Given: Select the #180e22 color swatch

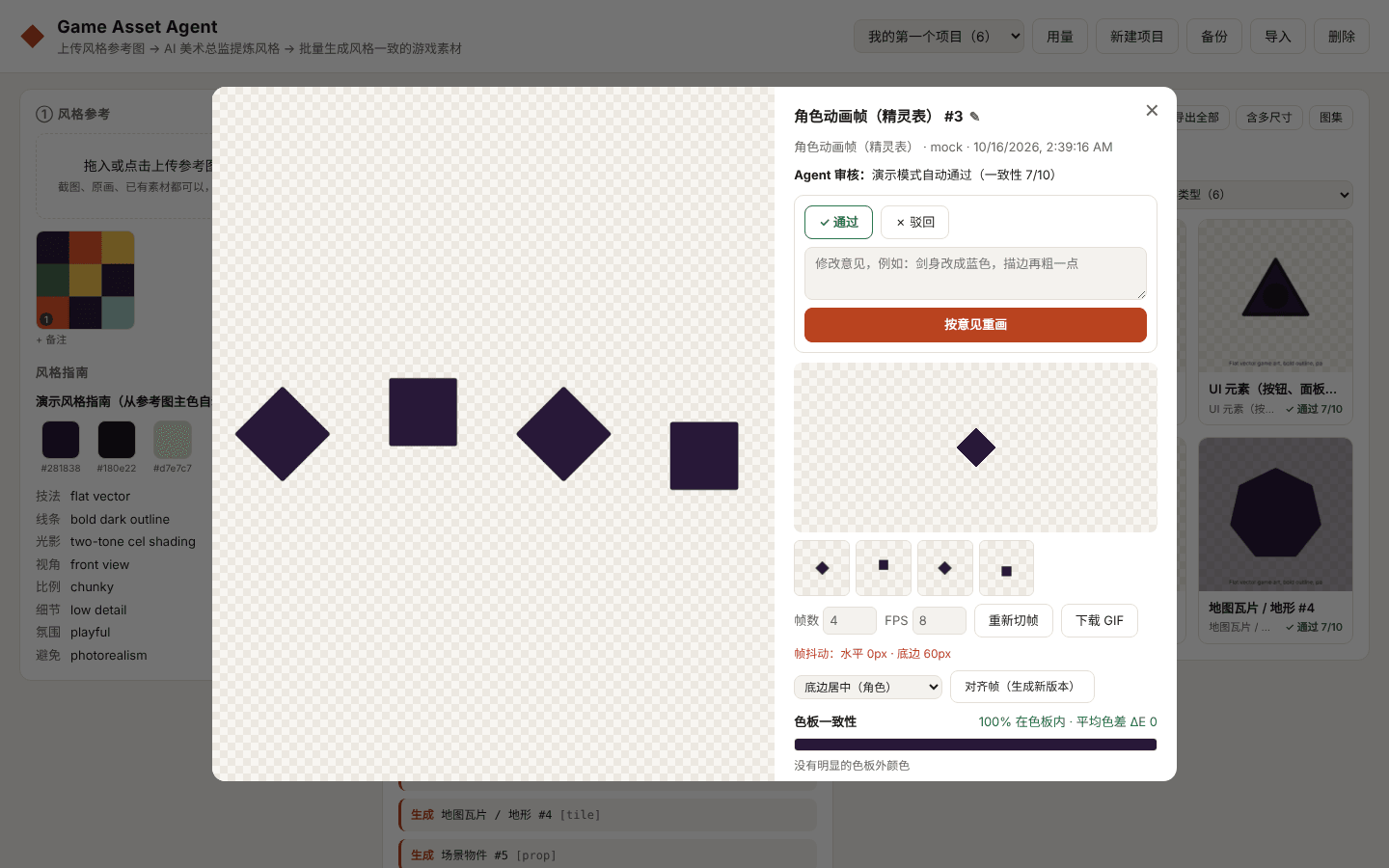Looking at the screenshot, I should [x=117, y=440].
